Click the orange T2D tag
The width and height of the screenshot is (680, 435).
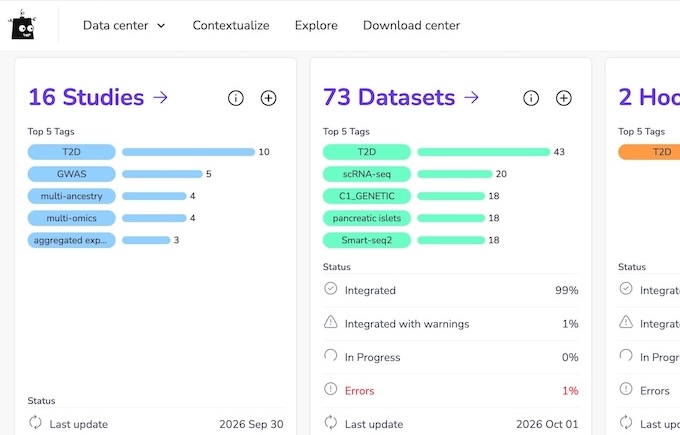(649, 152)
